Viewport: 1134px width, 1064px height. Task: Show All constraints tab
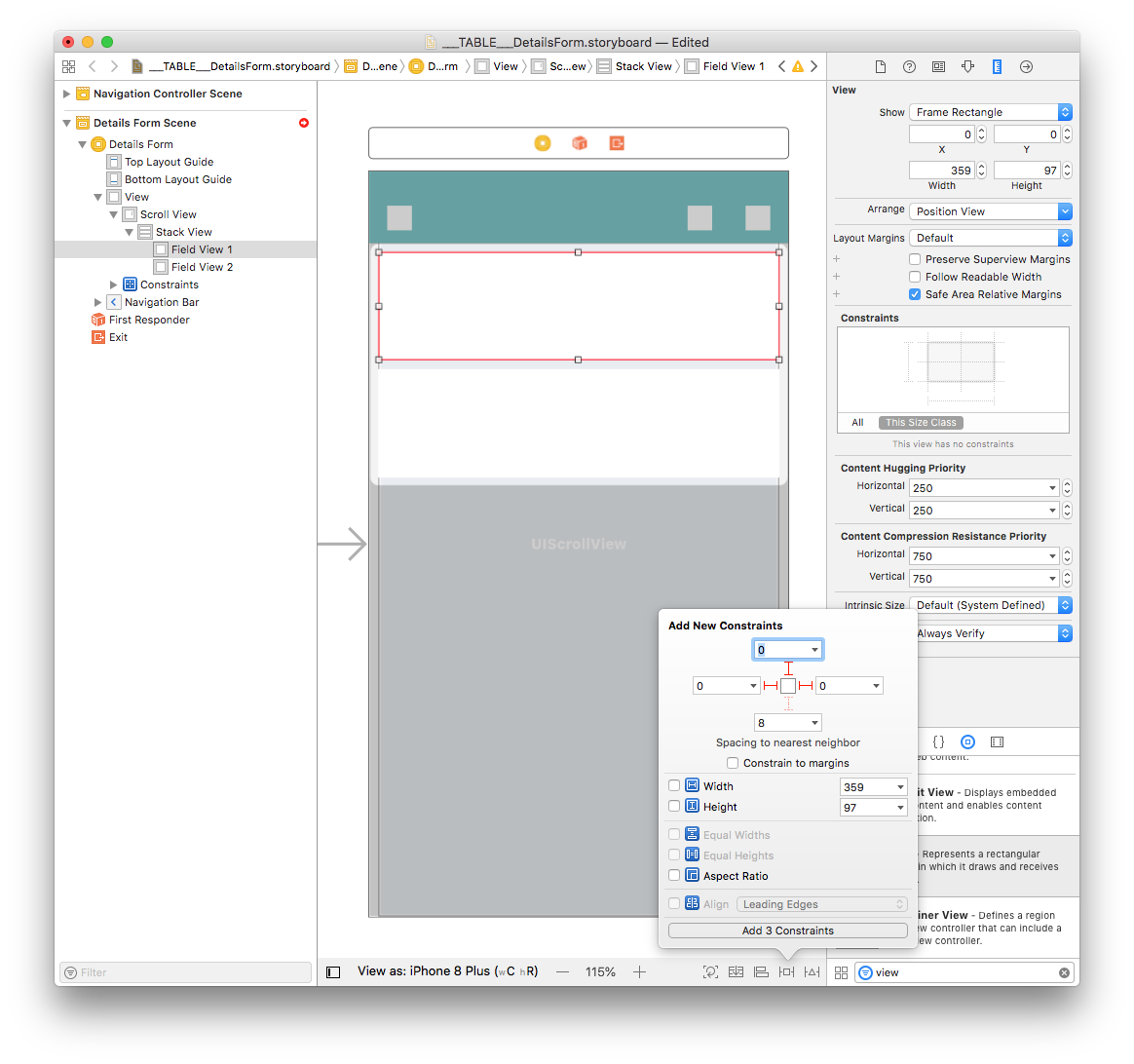(x=857, y=423)
